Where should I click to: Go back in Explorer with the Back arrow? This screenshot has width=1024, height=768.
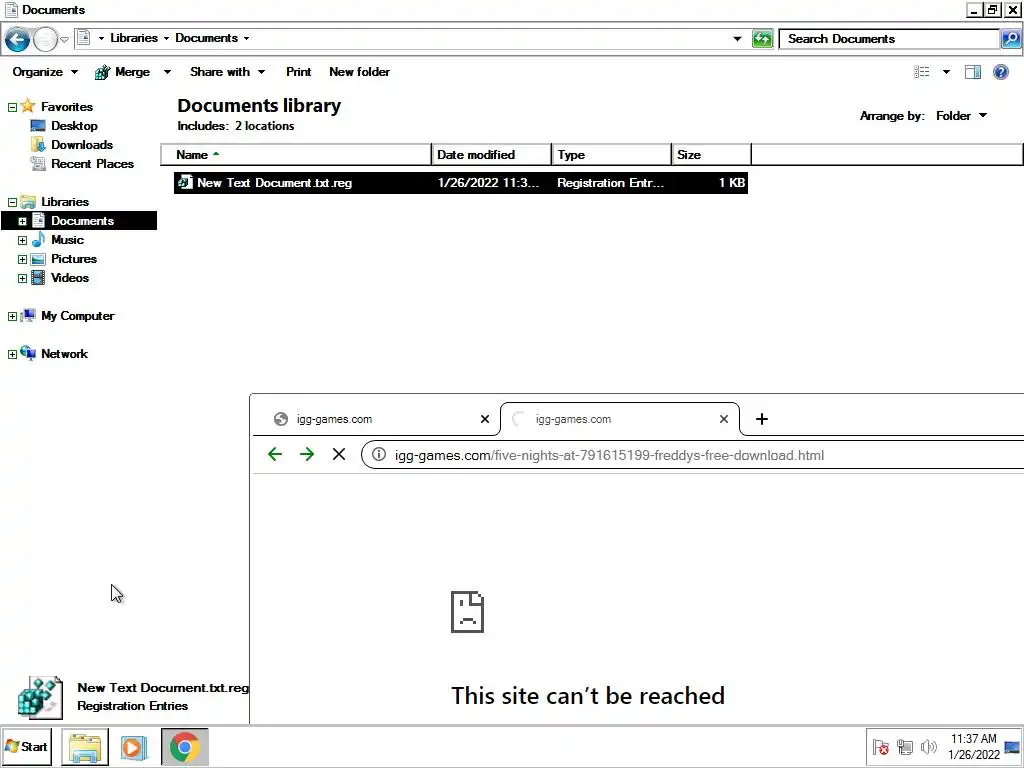click(17, 39)
